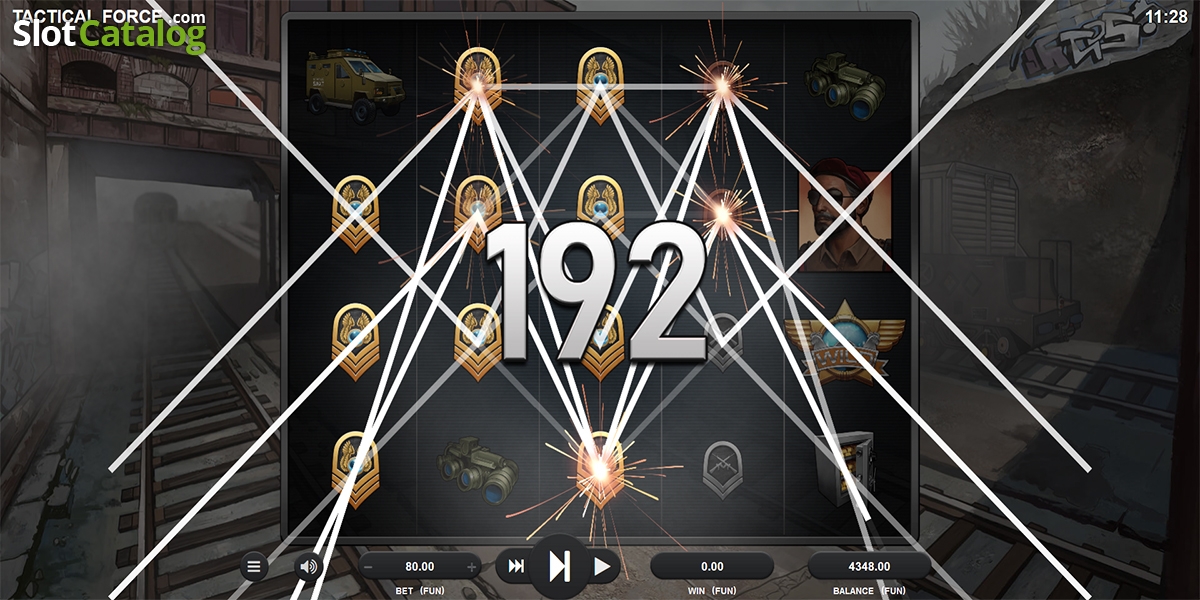This screenshot has height=600, width=1200.
Task: Click the 4348.00 balance display
Action: pos(869,566)
